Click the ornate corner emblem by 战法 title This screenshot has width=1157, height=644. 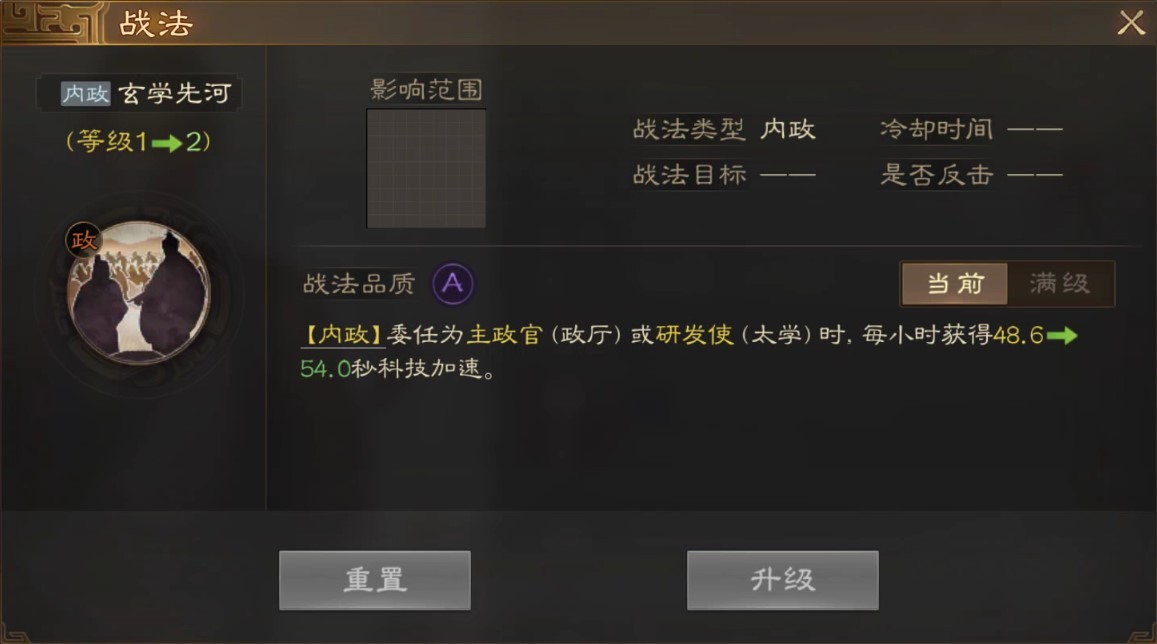point(52,22)
